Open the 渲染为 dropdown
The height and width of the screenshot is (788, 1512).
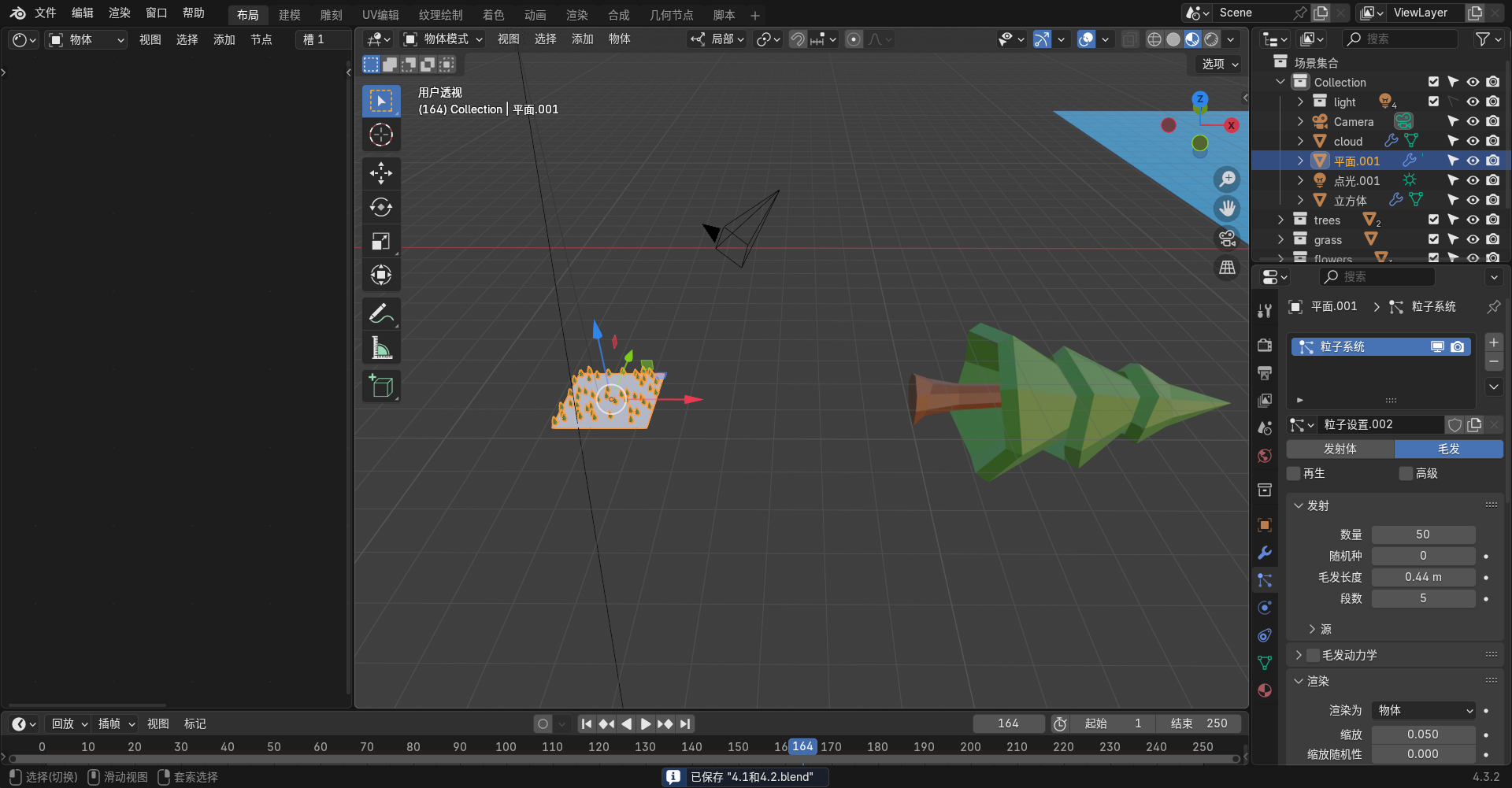[1424, 710]
